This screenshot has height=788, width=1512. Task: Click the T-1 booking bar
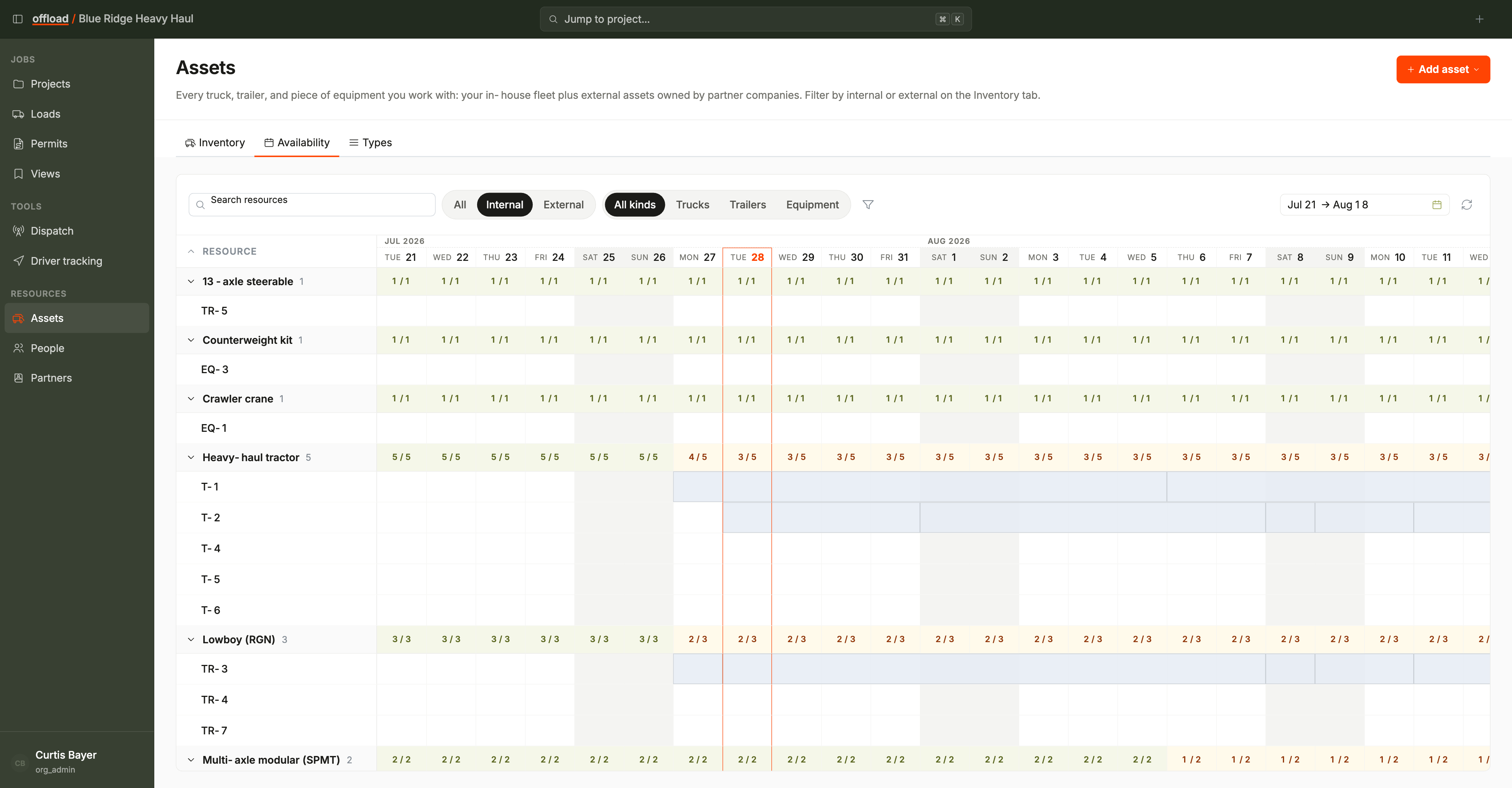pyautogui.click(x=920, y=487)
